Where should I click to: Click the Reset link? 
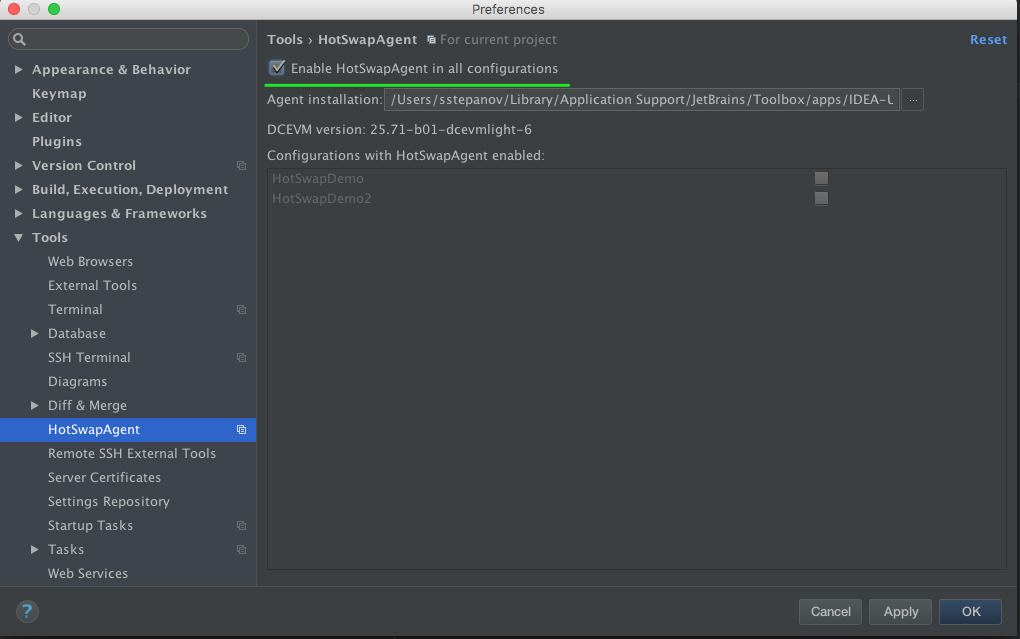click(x=988, y=40)
